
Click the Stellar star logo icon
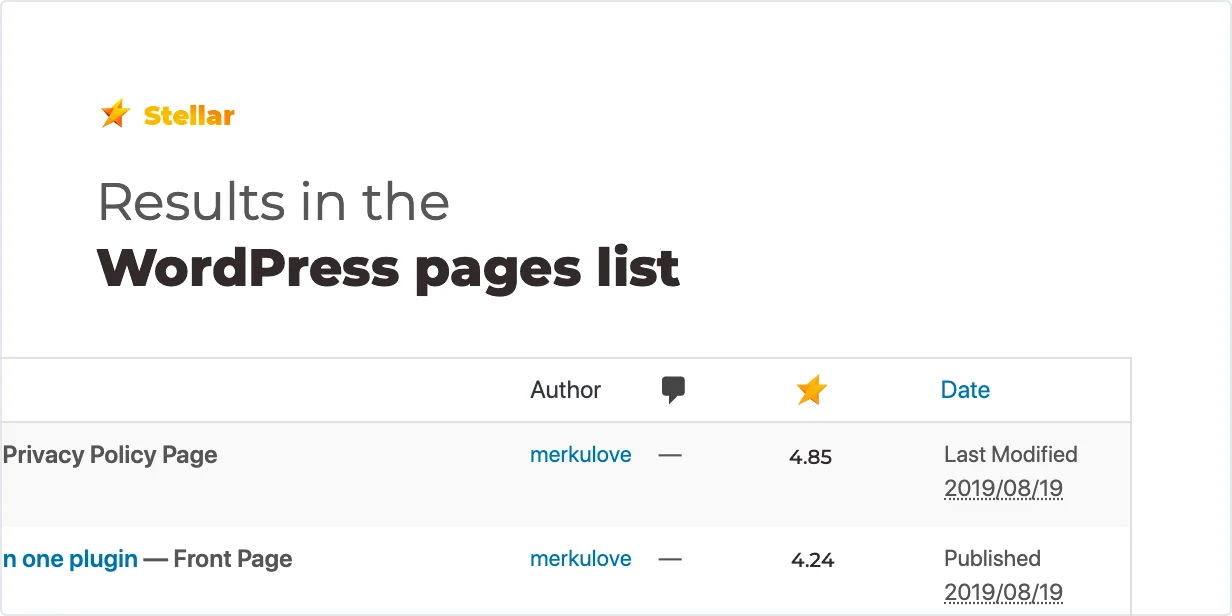(116, 114)
